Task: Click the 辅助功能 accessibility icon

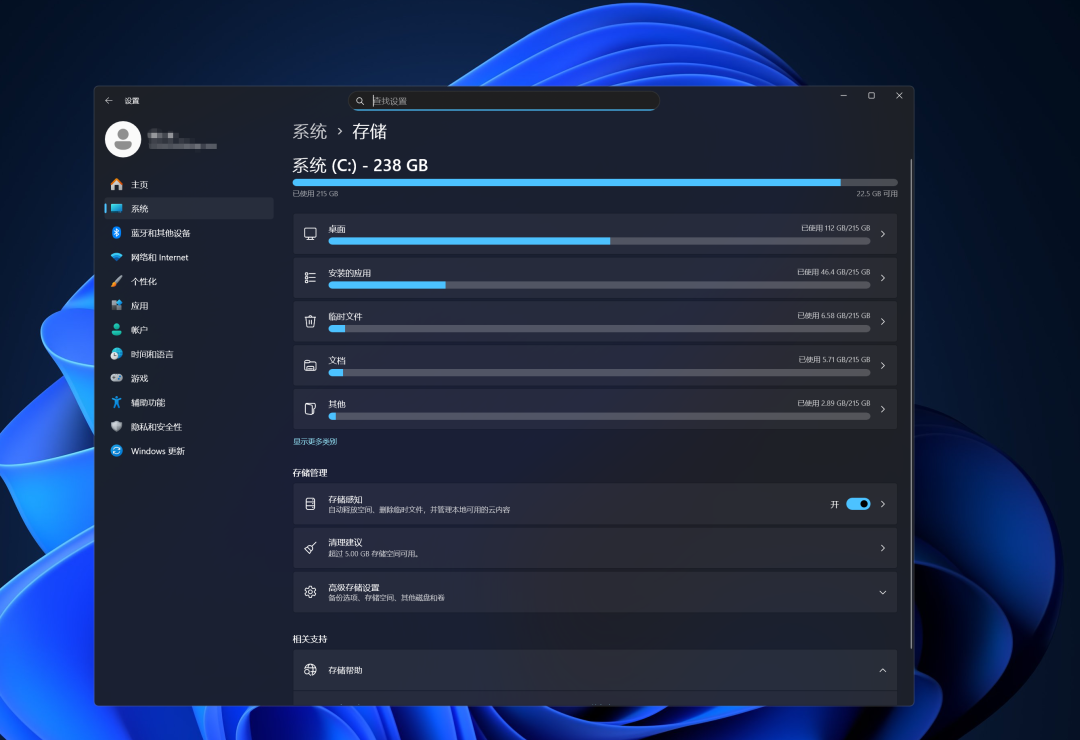Action: point(116,402)
